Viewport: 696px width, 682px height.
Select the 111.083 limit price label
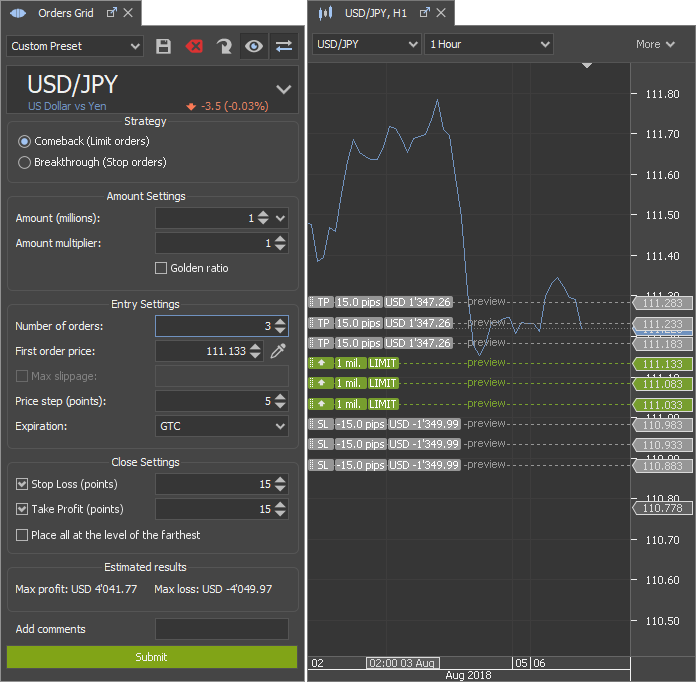click(x=663, y=384)
